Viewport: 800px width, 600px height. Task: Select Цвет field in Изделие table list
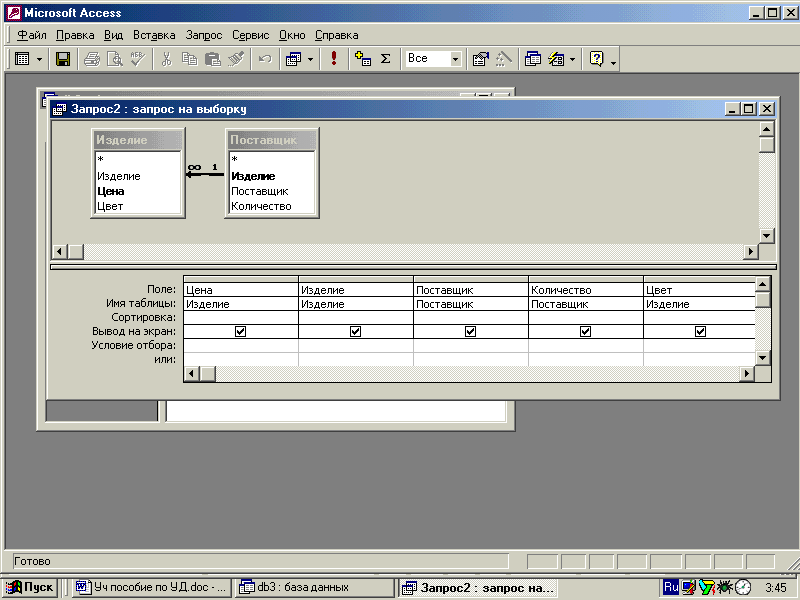point(110,206)
